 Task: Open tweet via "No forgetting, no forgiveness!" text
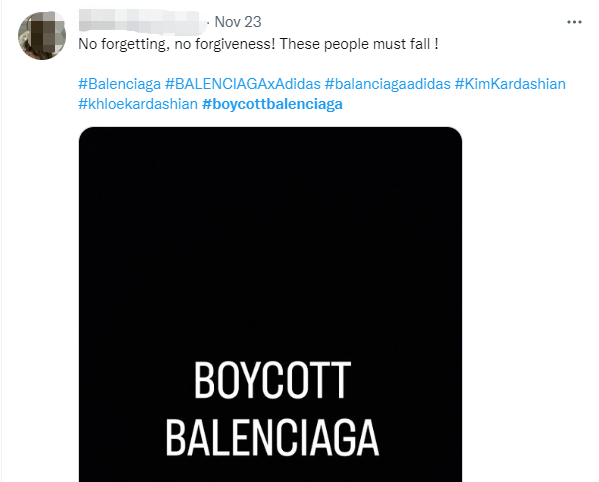176,44
